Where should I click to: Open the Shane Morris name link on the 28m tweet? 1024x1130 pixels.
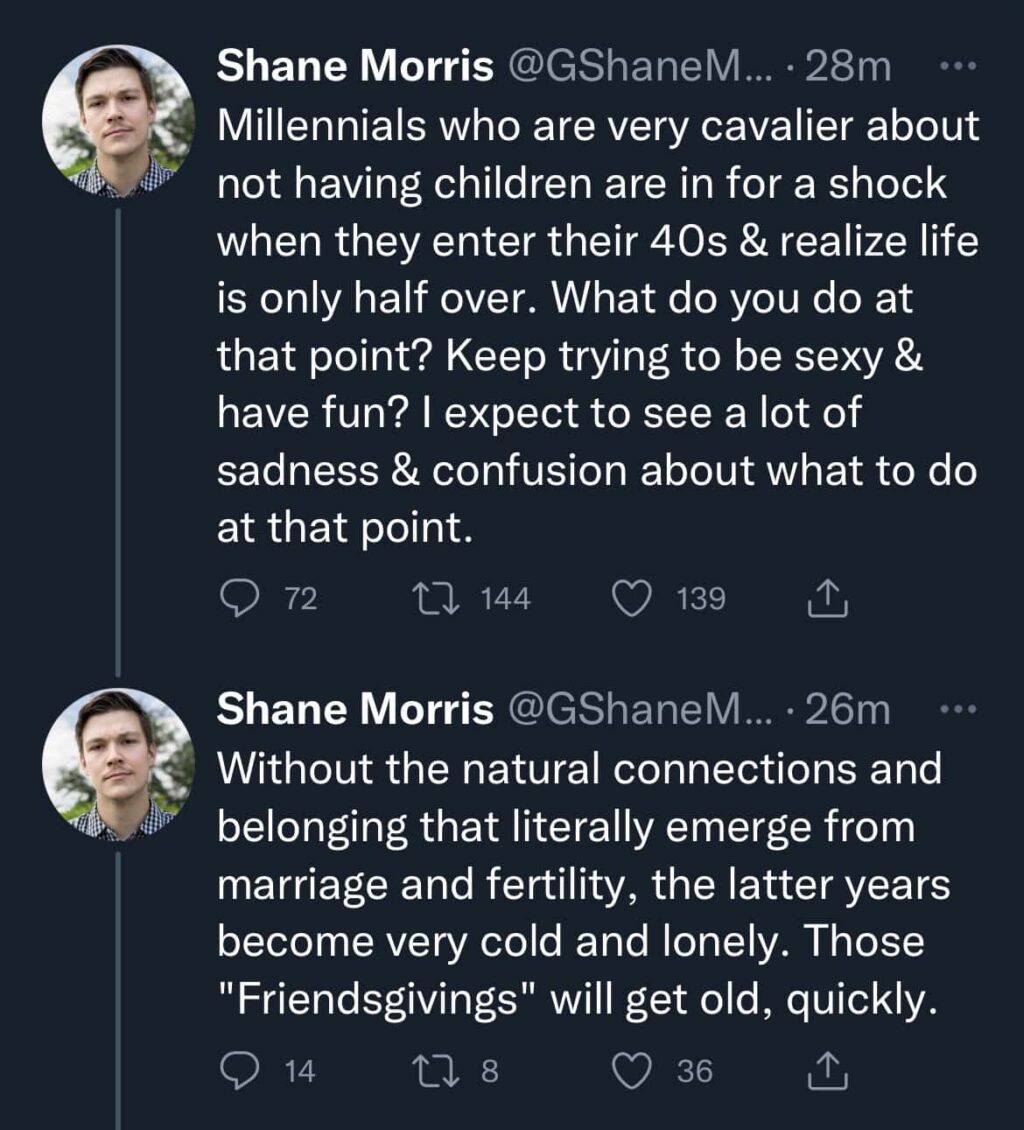pos(355,66)
